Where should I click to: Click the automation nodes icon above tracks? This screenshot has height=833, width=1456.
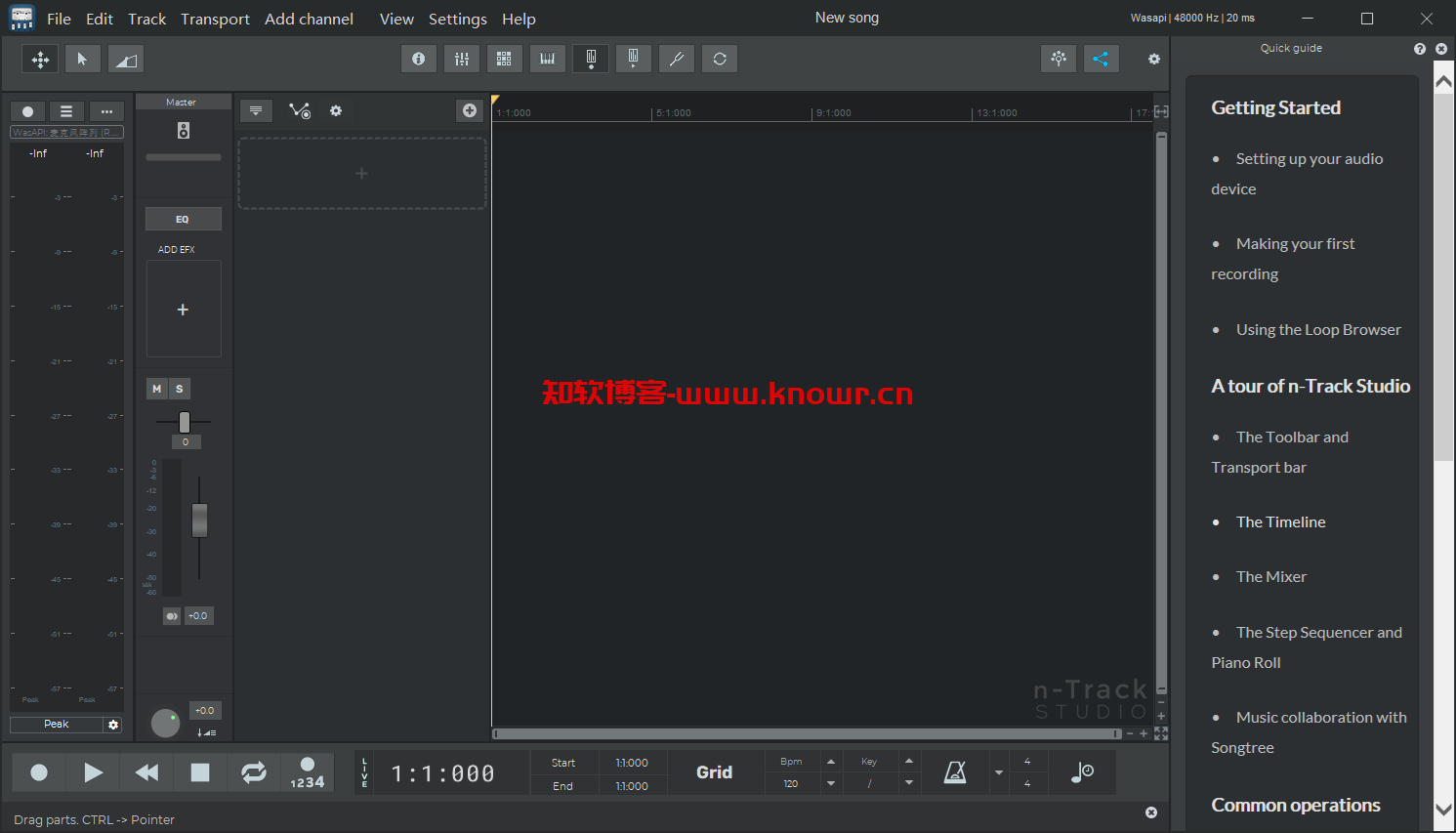click(x=300, y=111)
